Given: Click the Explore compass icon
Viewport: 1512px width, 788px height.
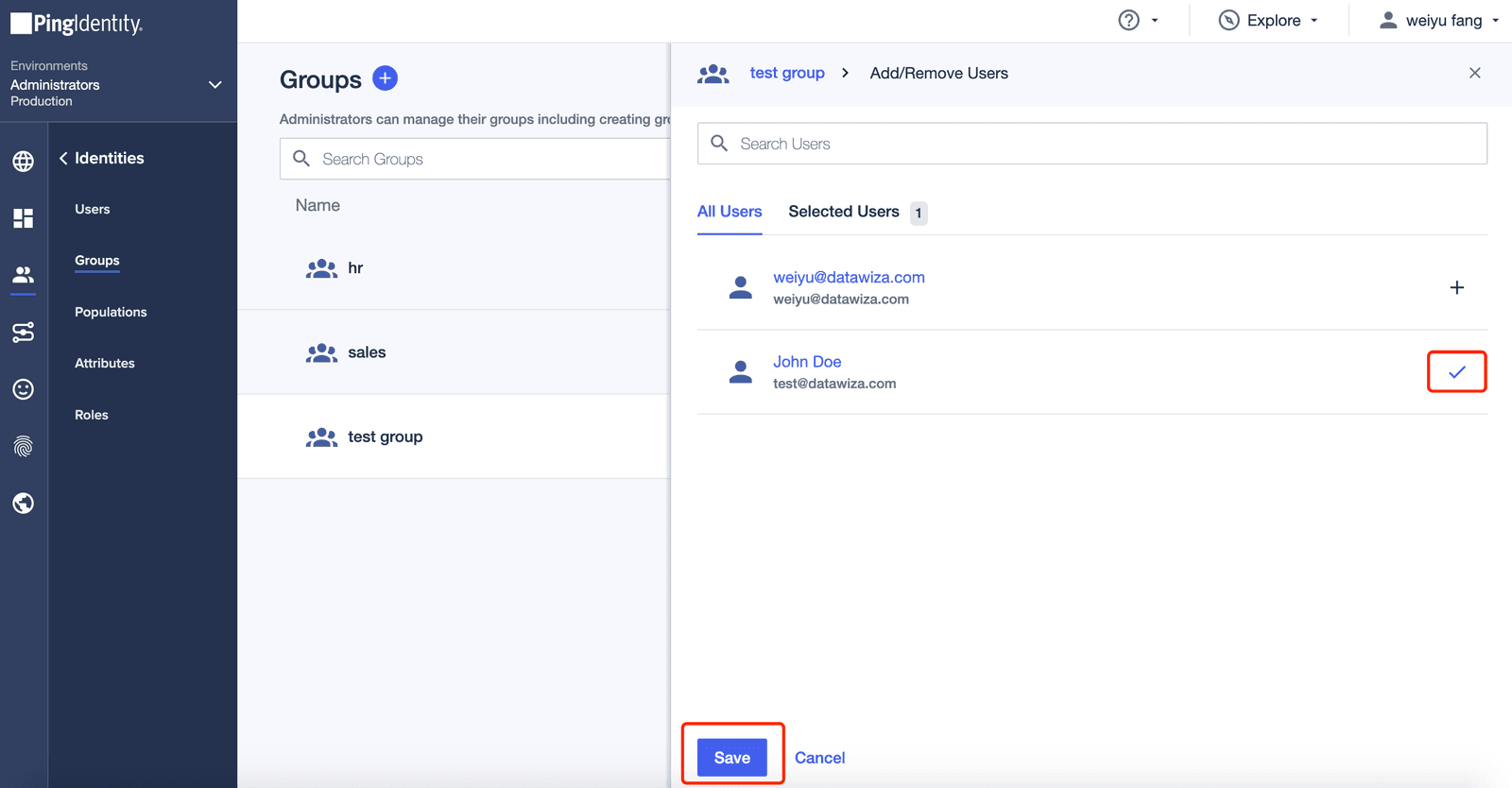Looking at the screenshot, I should click(x=1228, y=20).
